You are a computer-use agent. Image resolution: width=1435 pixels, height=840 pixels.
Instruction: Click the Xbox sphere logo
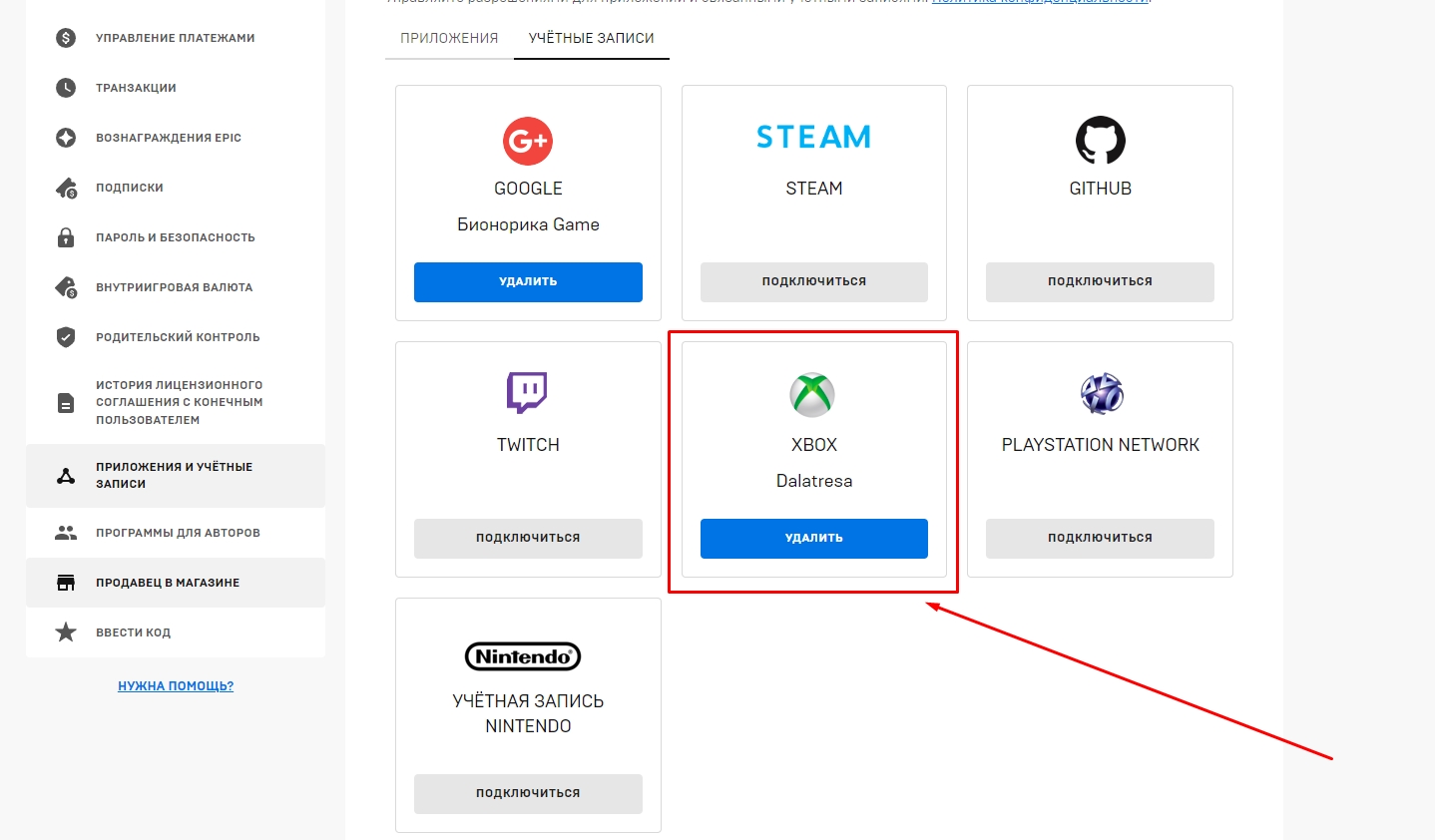click(x=812, y=395)
